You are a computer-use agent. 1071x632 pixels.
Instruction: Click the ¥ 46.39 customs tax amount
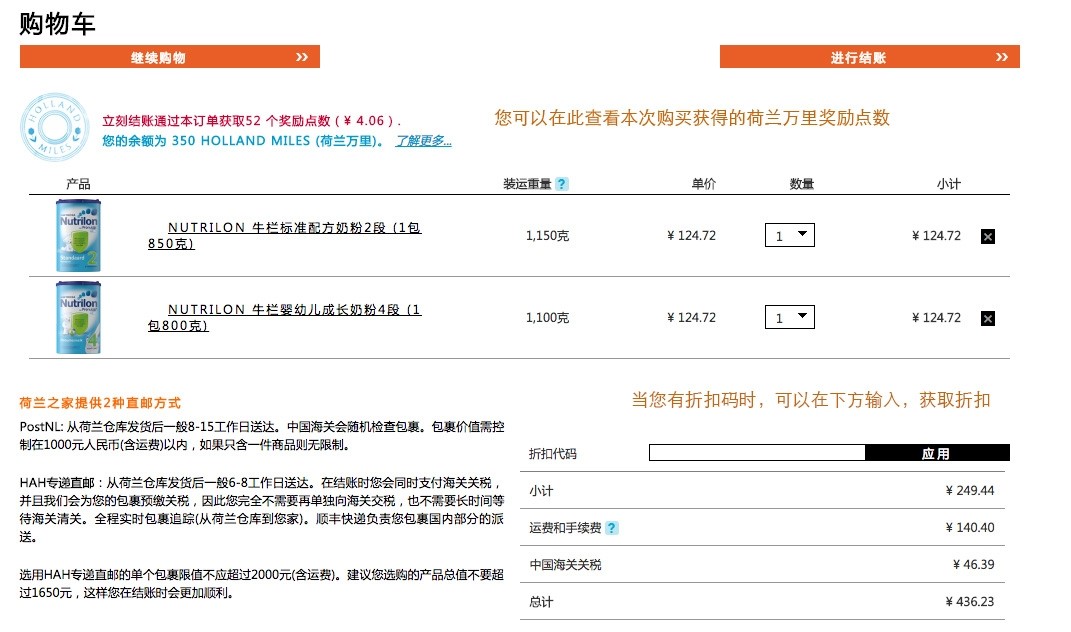pyautogui.click(x=973, y=564)
